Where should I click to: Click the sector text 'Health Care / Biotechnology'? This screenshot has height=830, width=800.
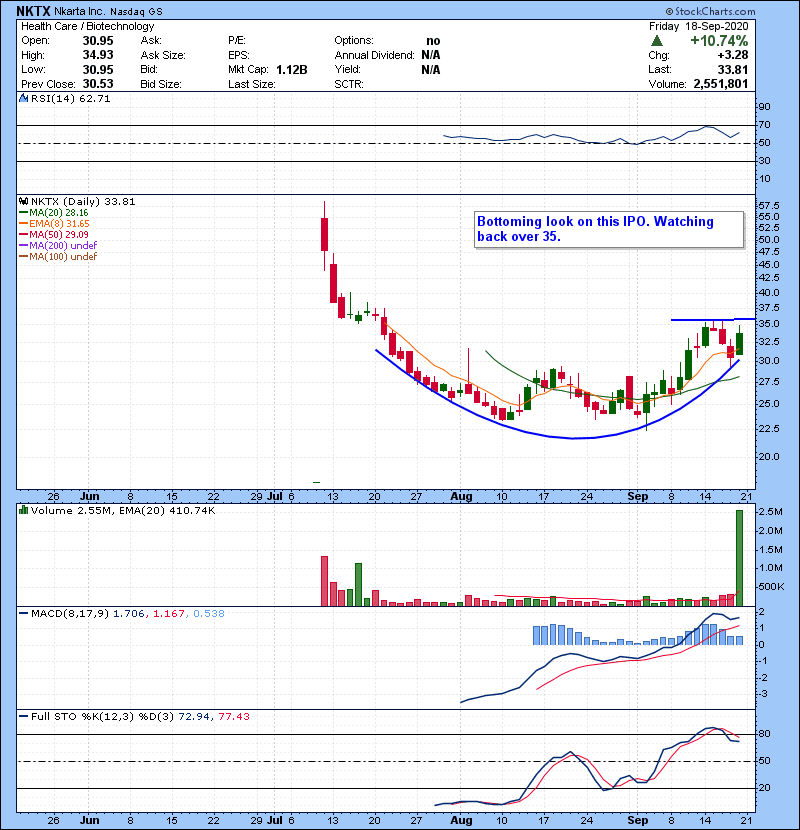pos(88,26)
